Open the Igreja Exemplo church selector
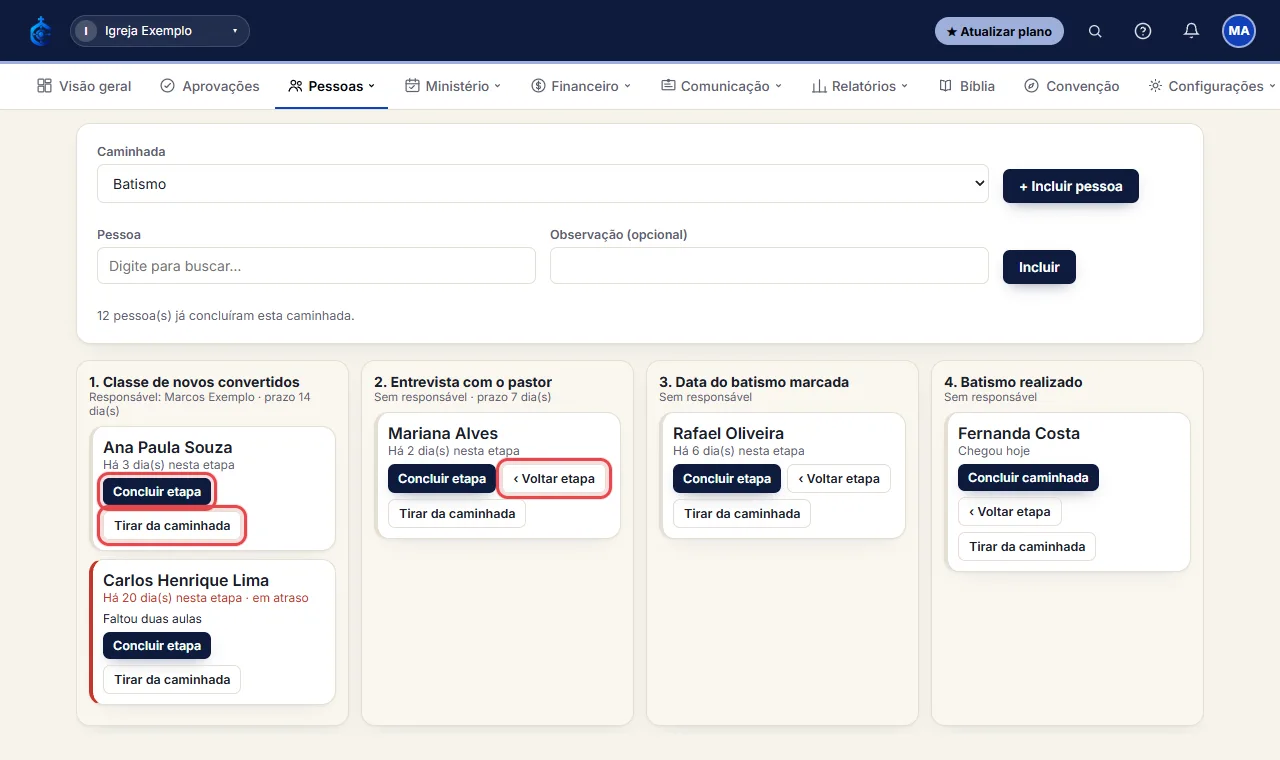1280x760 pixels. click(x=160, y=31)
